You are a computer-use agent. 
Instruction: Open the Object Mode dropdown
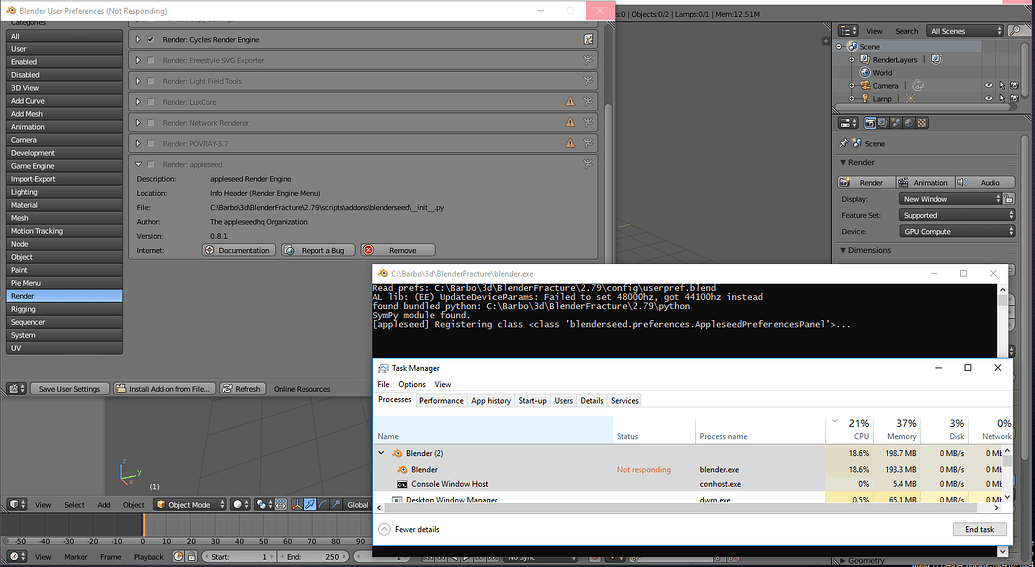190,504
